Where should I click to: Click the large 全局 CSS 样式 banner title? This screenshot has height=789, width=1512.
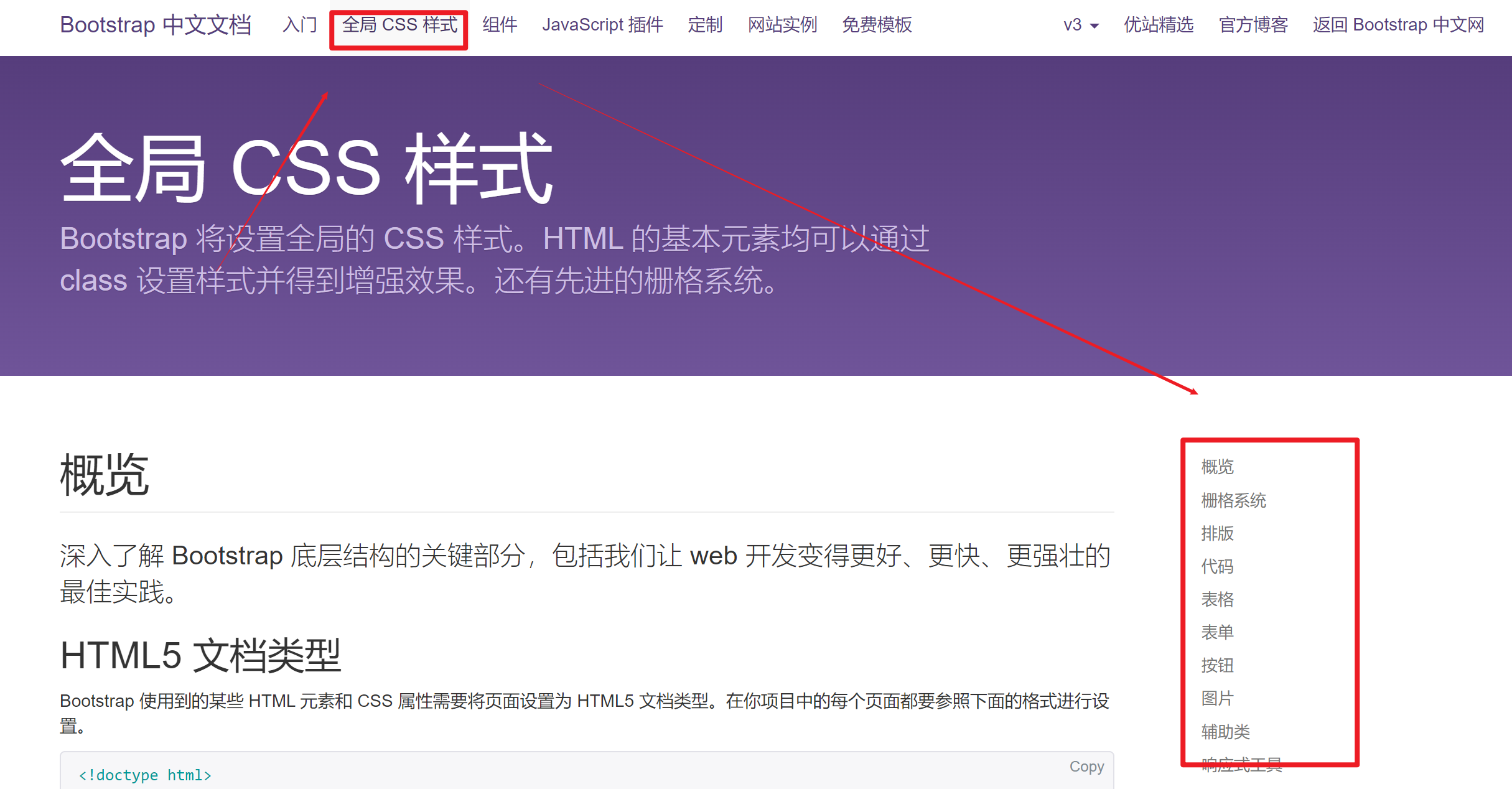tap(306, 168)
